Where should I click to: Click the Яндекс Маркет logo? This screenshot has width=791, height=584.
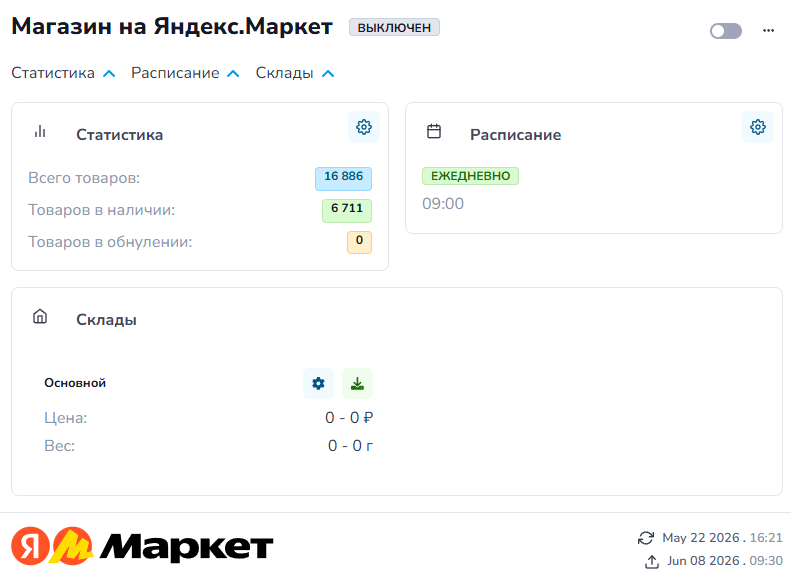(x=142, y=546)
